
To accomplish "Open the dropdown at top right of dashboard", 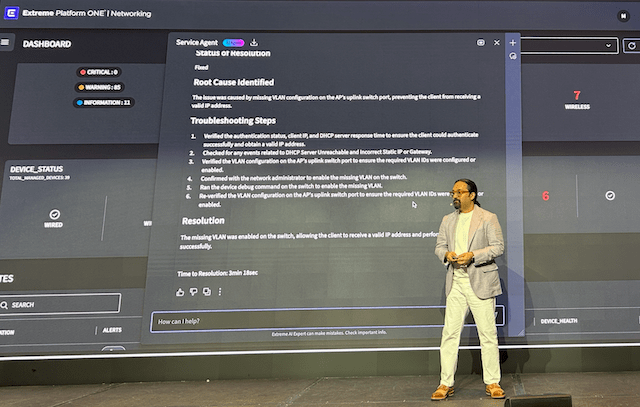I will click(569, 45).
